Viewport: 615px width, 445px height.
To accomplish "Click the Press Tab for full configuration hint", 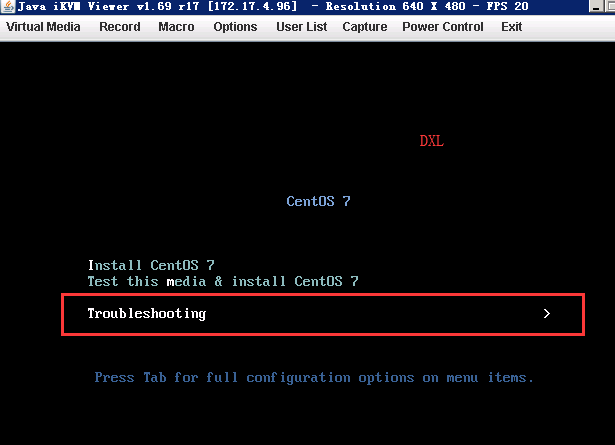I will tap(314, 378).
